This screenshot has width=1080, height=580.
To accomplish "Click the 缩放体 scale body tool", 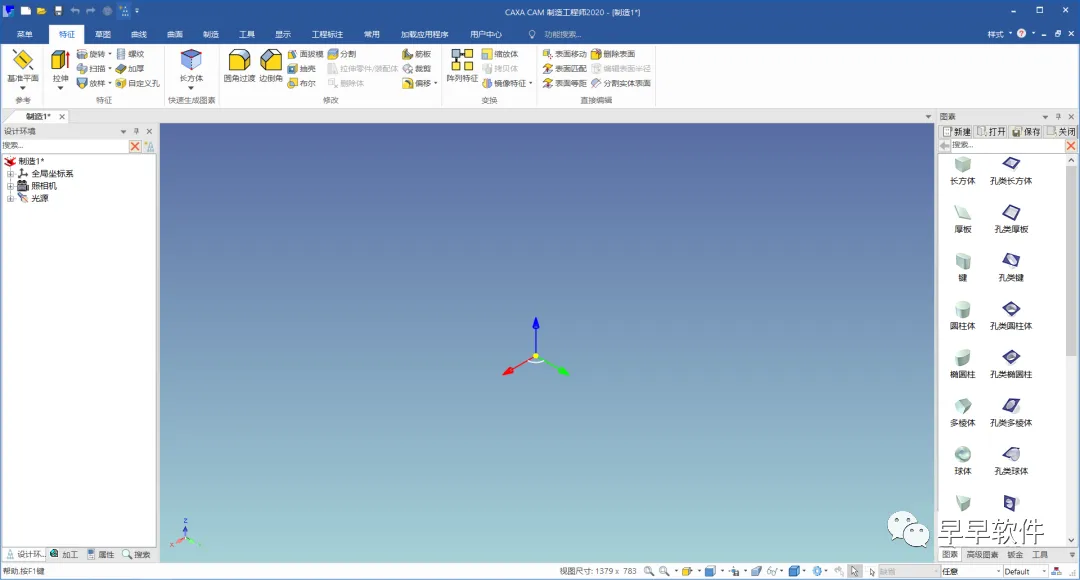I will (x=500, y=54).
